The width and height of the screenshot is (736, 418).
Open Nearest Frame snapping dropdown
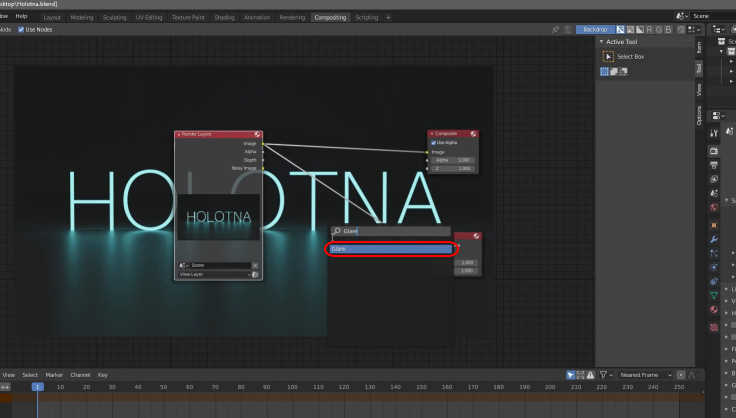645,375
